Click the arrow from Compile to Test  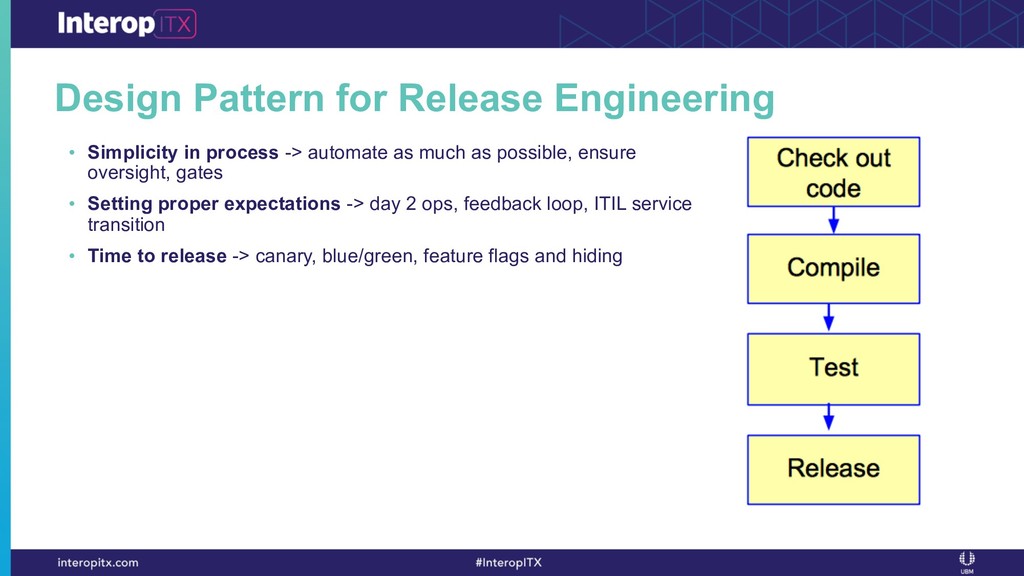coord(829,317)
